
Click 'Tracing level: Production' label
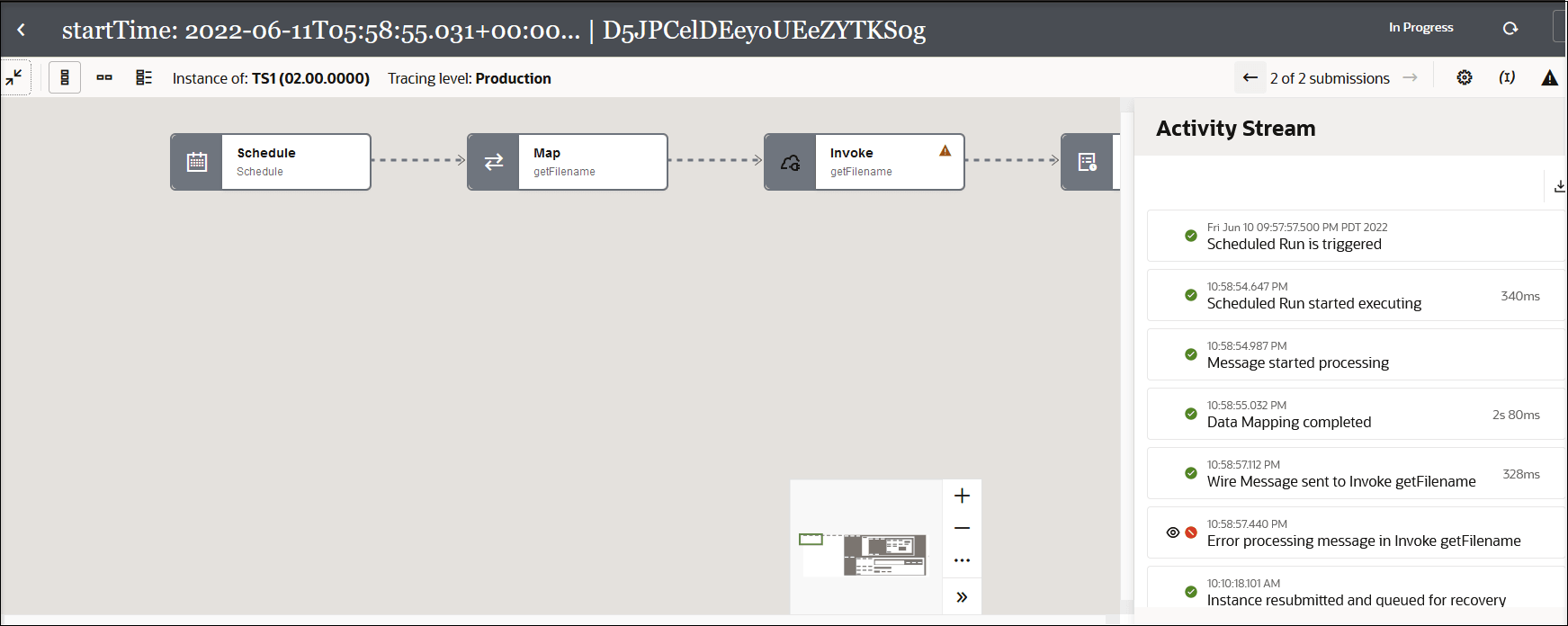pyautogui.click(x=469, y=78)
